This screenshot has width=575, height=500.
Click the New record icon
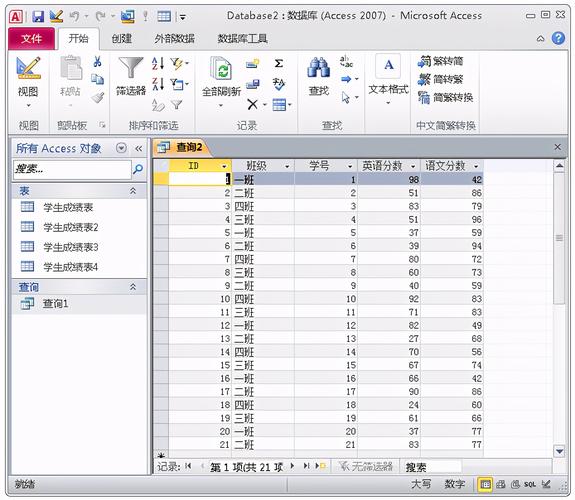click(252, 64)
